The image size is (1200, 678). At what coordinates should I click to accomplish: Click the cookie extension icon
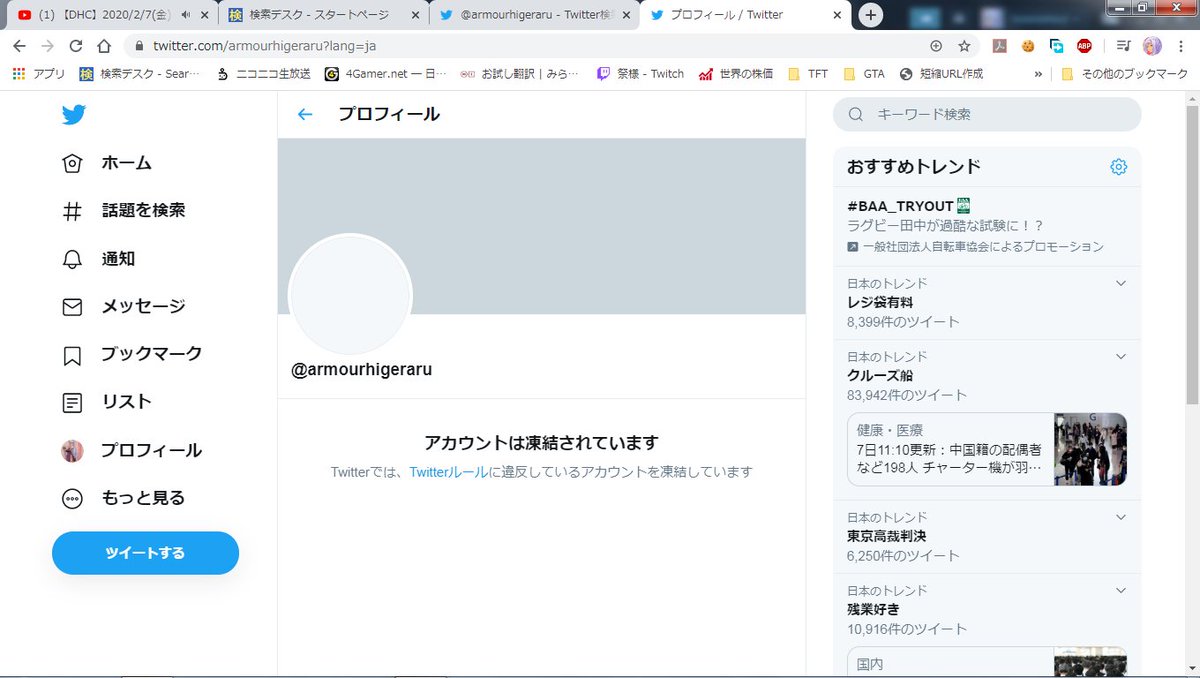point(1027,46)
